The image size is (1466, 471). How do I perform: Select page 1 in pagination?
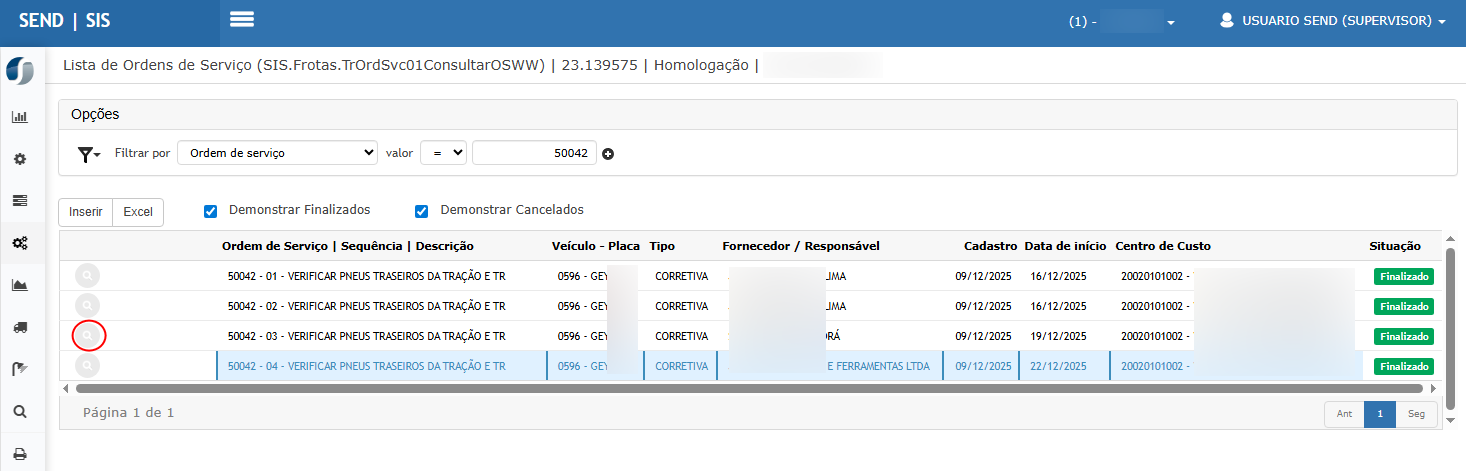[1380, 414]
